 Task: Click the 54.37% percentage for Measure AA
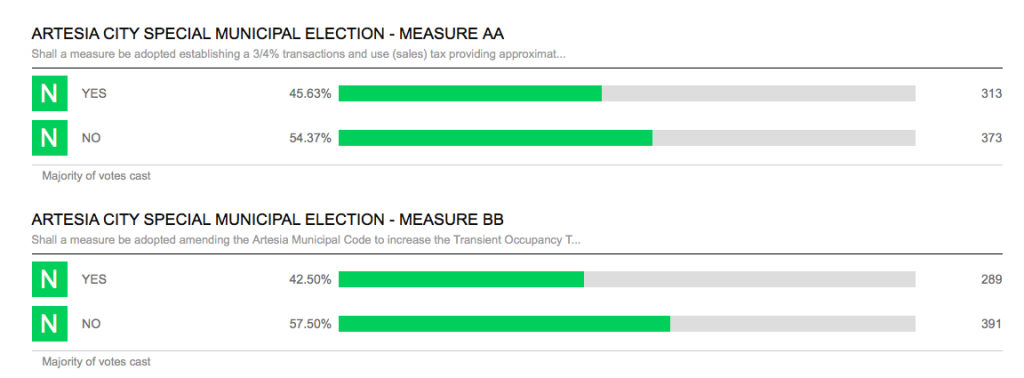(x=310, y=138)
